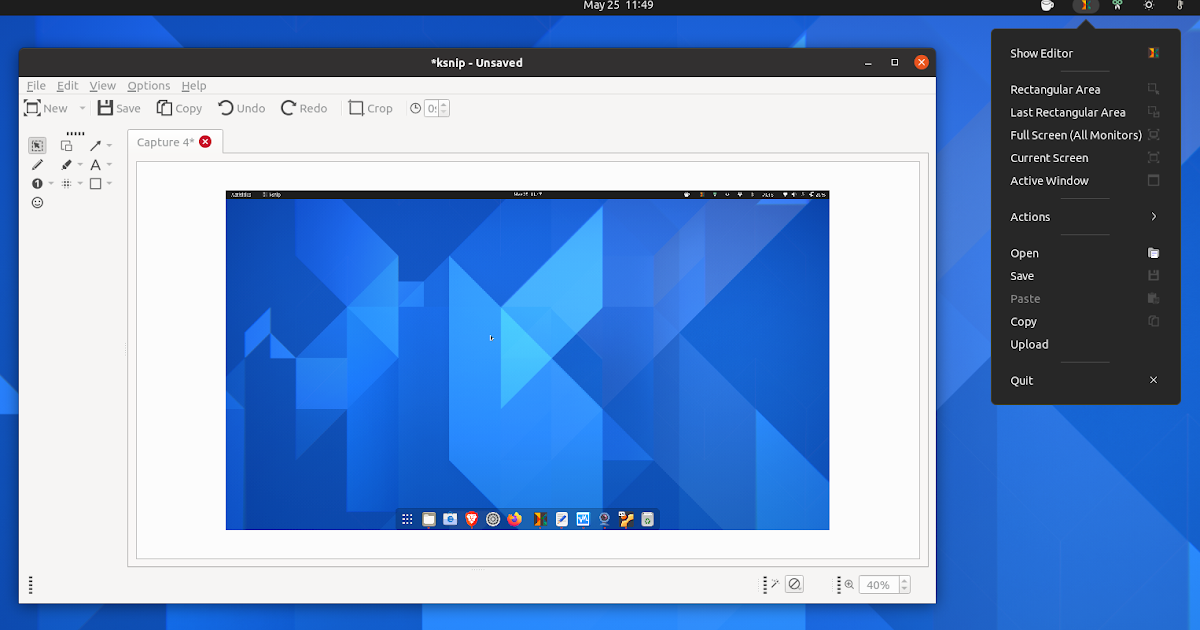Open the Sticker emoji tool

tap(38, 203)
